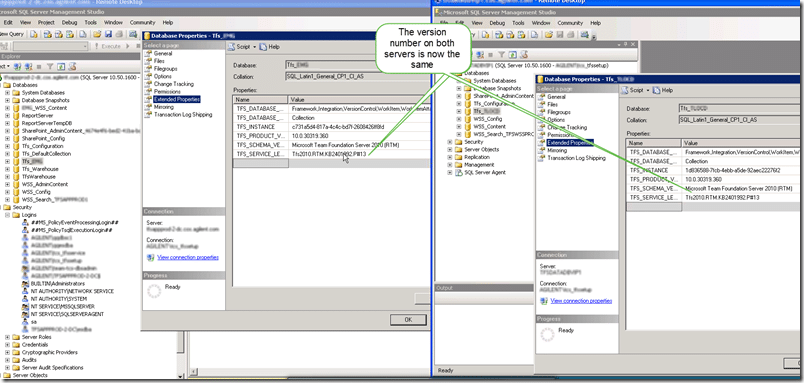
Task: Select Files page in right properties dialog
Action: click(553, 104)
